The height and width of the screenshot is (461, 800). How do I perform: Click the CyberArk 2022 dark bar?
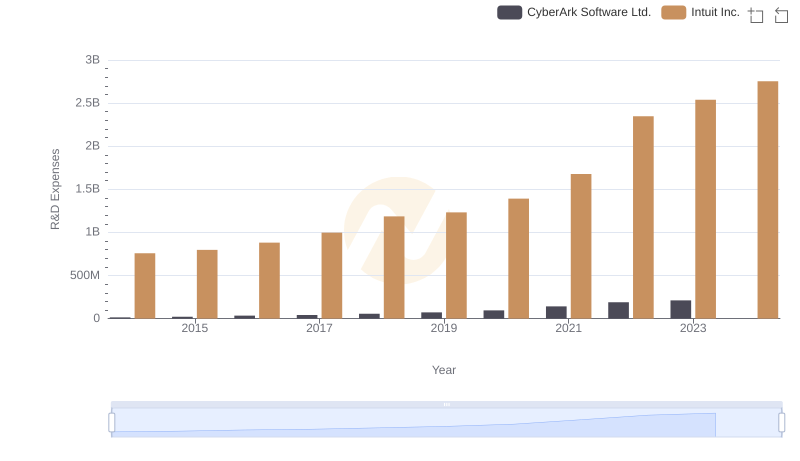618,311
